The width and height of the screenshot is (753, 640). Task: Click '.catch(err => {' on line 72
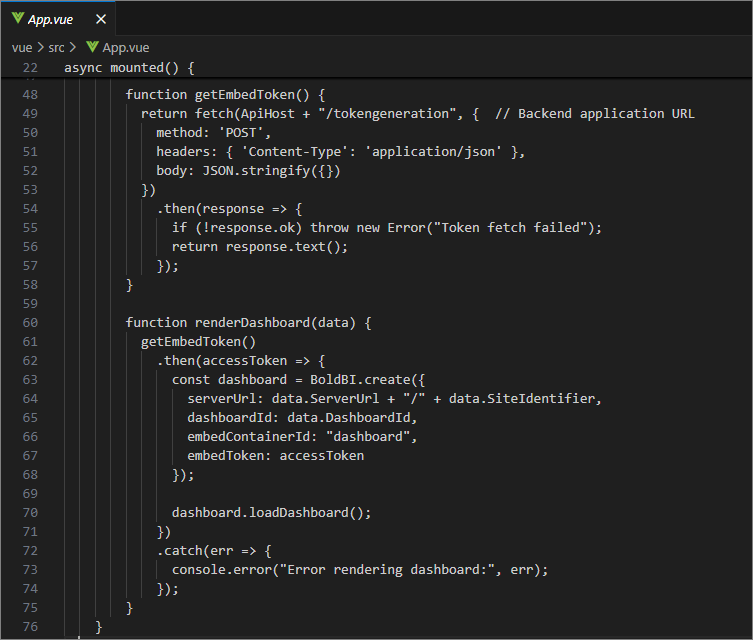tap(214, 551)
